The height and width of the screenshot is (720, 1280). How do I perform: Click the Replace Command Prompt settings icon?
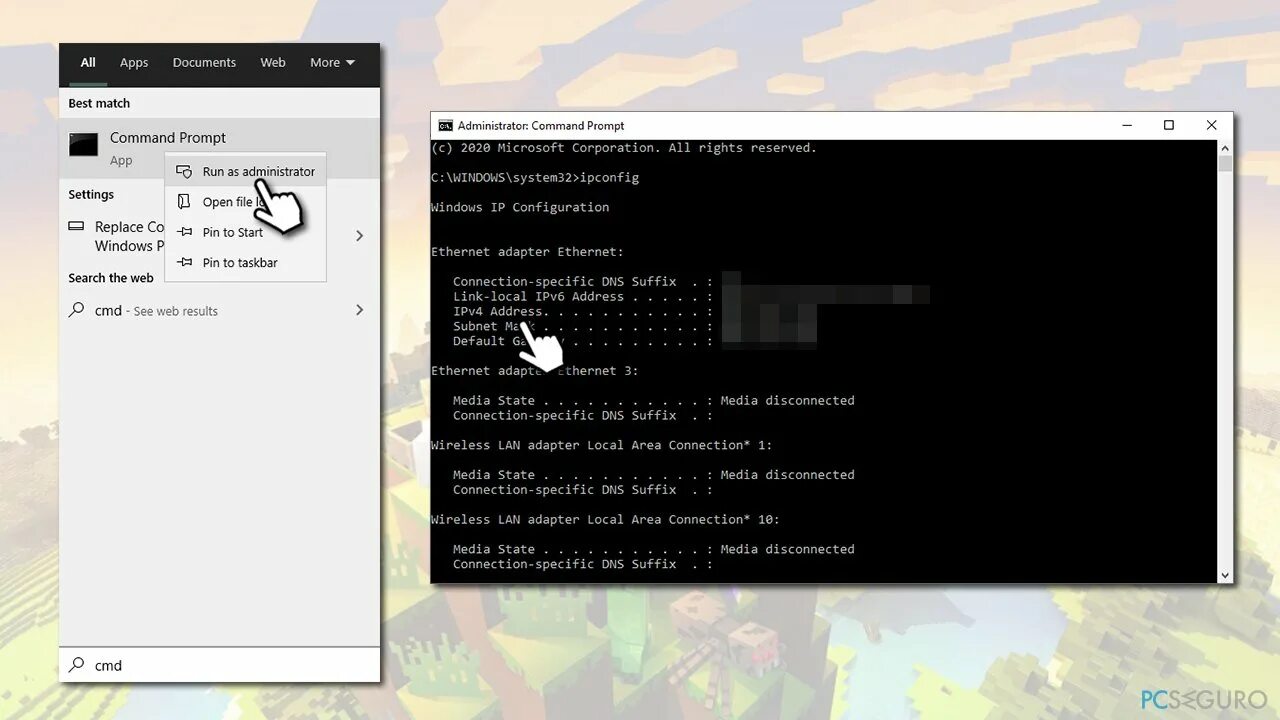[76, 227]
